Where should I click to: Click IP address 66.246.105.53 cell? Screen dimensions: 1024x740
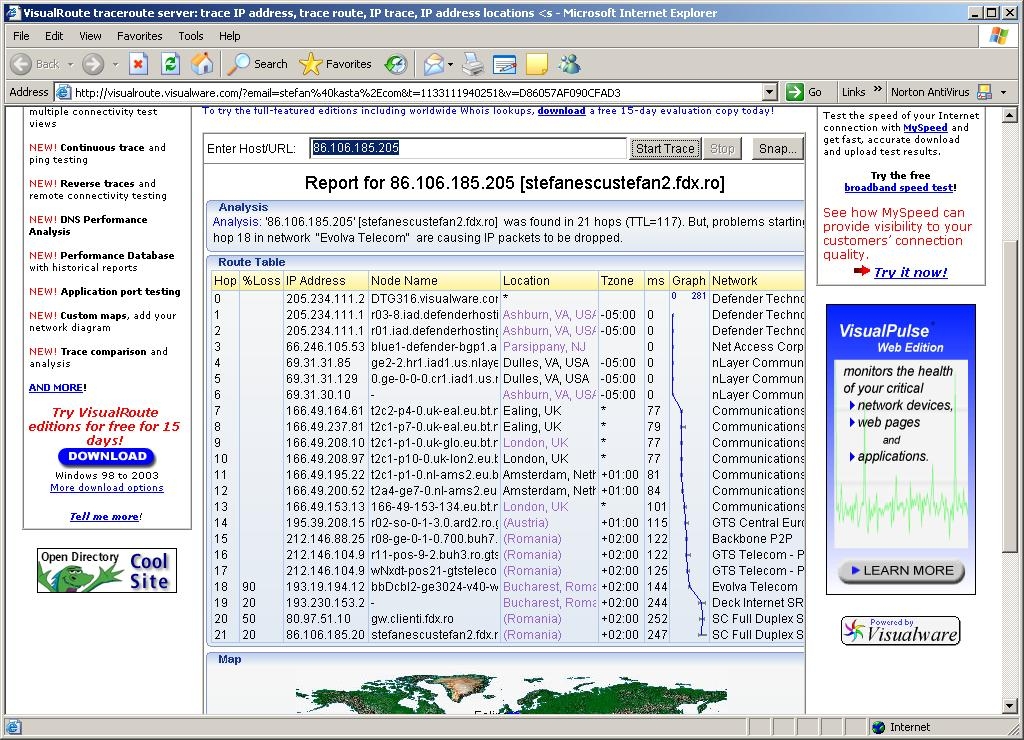click(325, 347)
